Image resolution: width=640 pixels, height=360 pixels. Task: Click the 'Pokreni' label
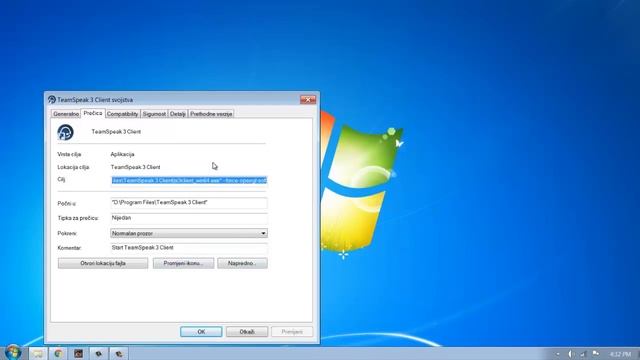[x=67, y=233]
